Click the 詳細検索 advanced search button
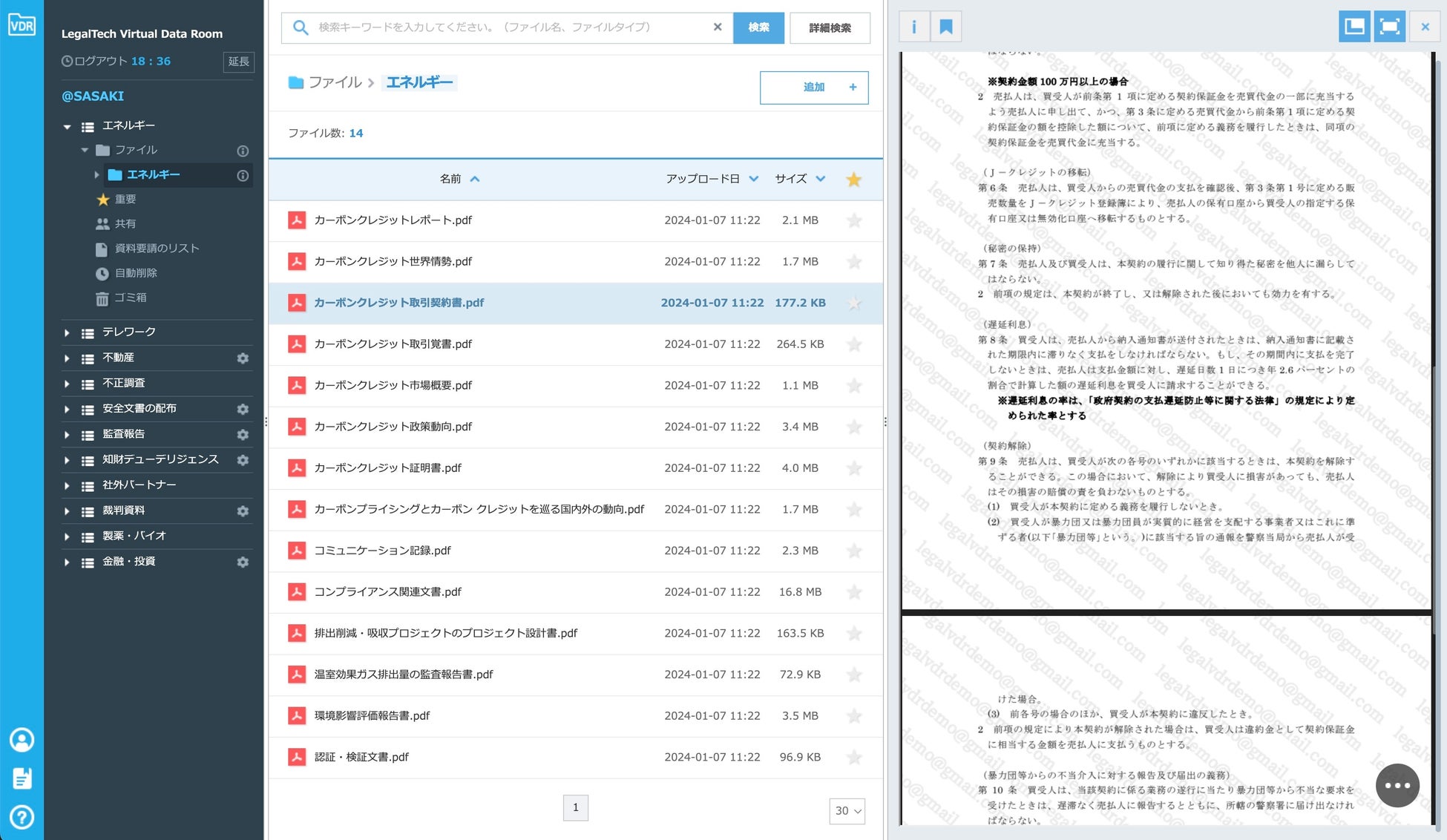The height and width of the screenshot is (840, 1447). (x=830, y=28)
